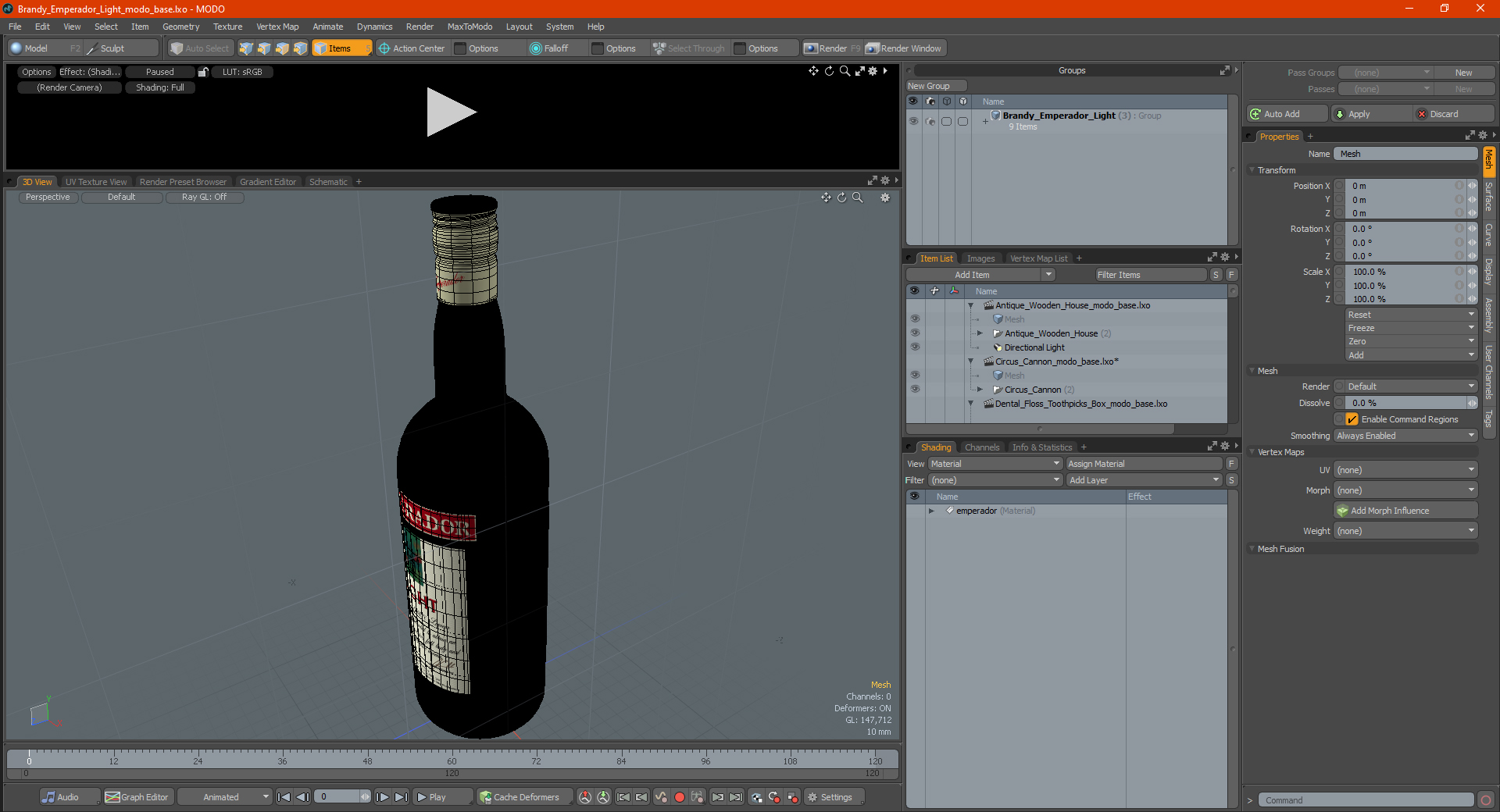Open the Add Item dropdown

980,275
